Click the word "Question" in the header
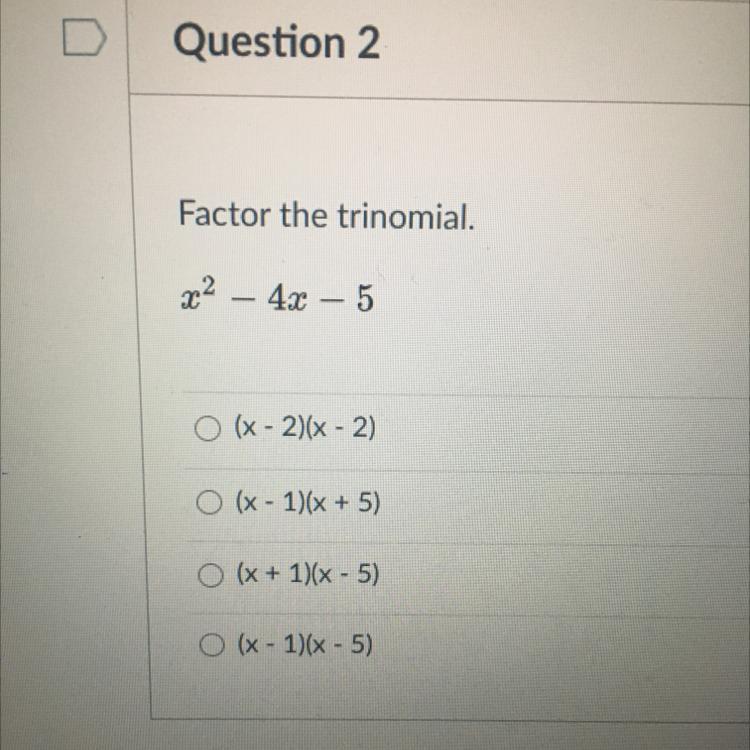750x750 pixels. [x=259, y=42]
